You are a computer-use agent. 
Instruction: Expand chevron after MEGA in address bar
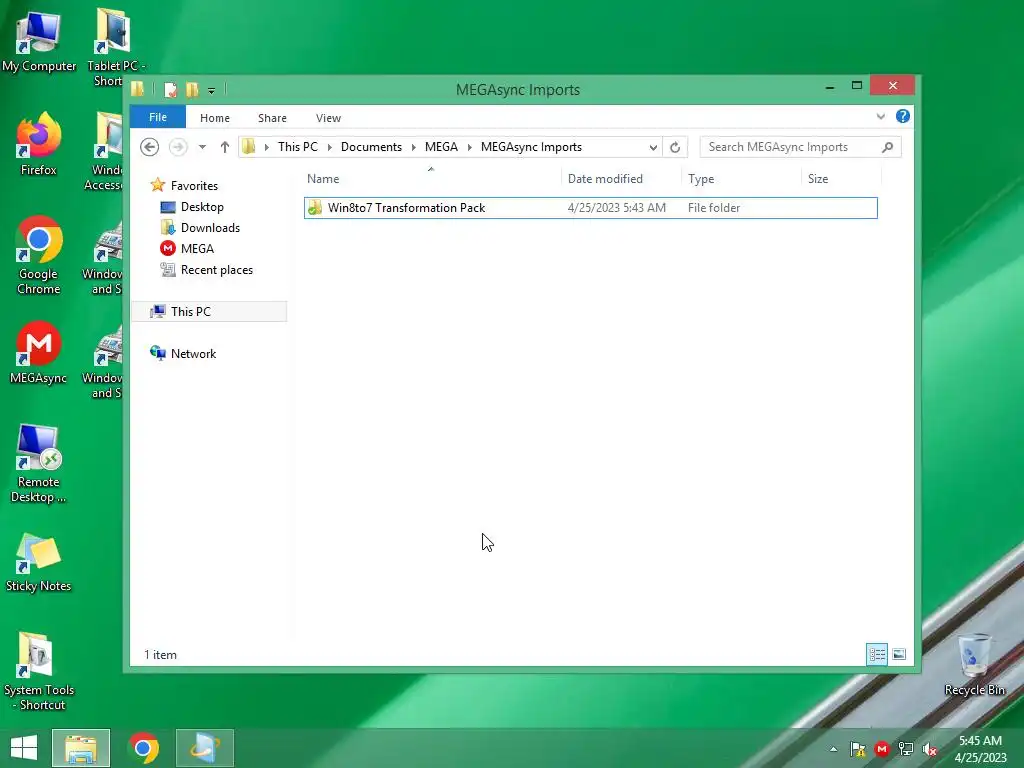click(470, 147)
